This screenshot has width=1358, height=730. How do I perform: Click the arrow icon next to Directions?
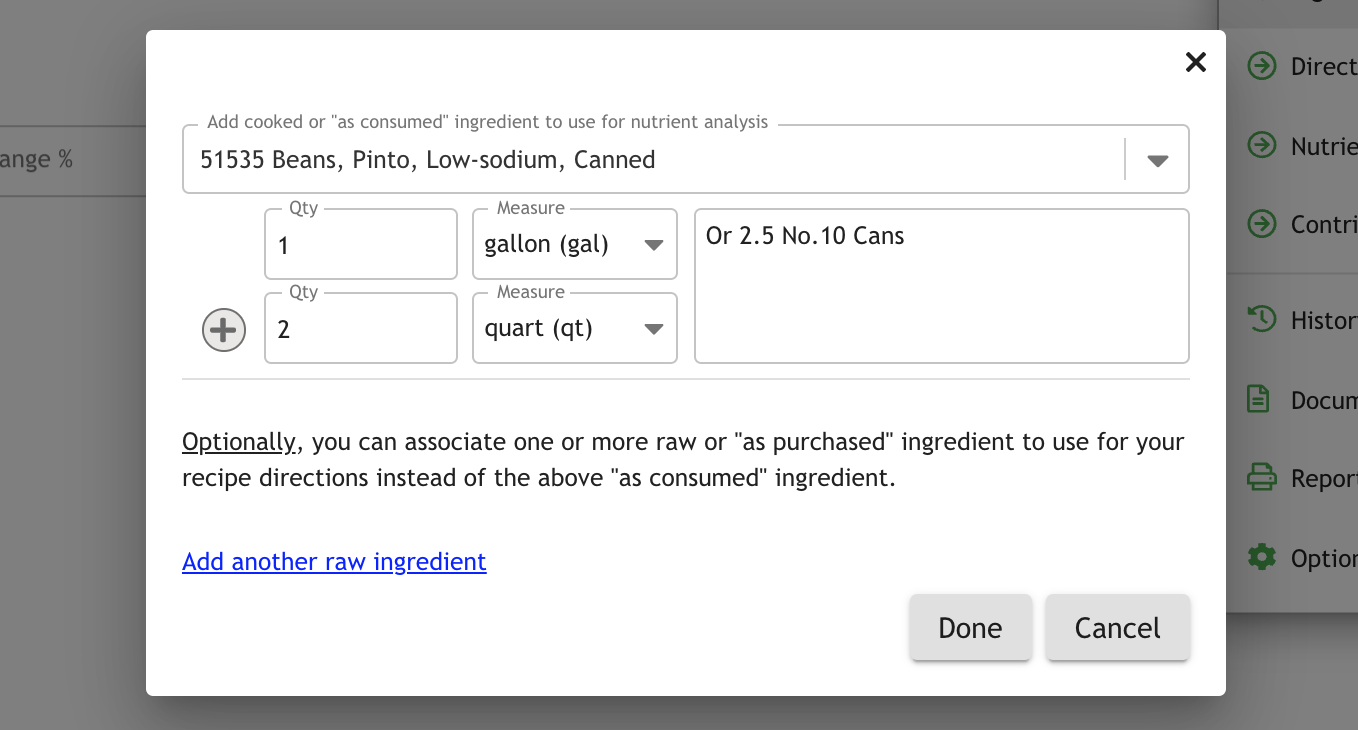(x=1262, y=66)
